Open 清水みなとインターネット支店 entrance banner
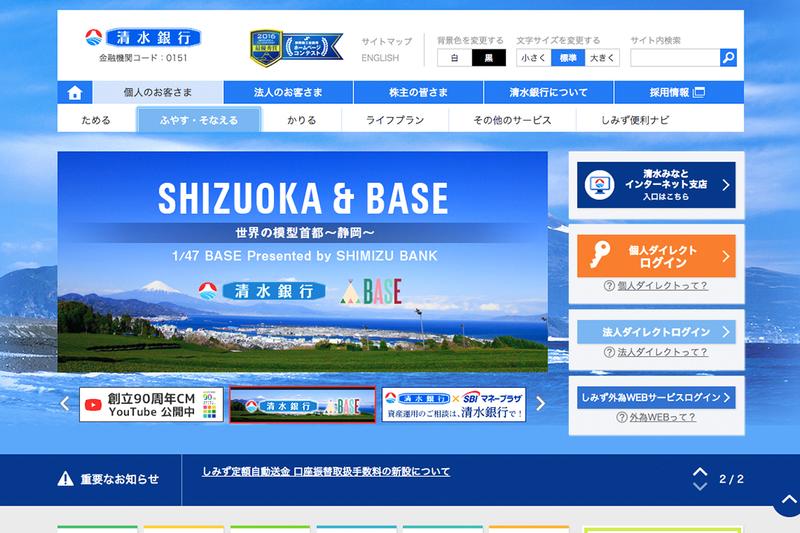Screen dimensions: 800x533 (656, 185)
